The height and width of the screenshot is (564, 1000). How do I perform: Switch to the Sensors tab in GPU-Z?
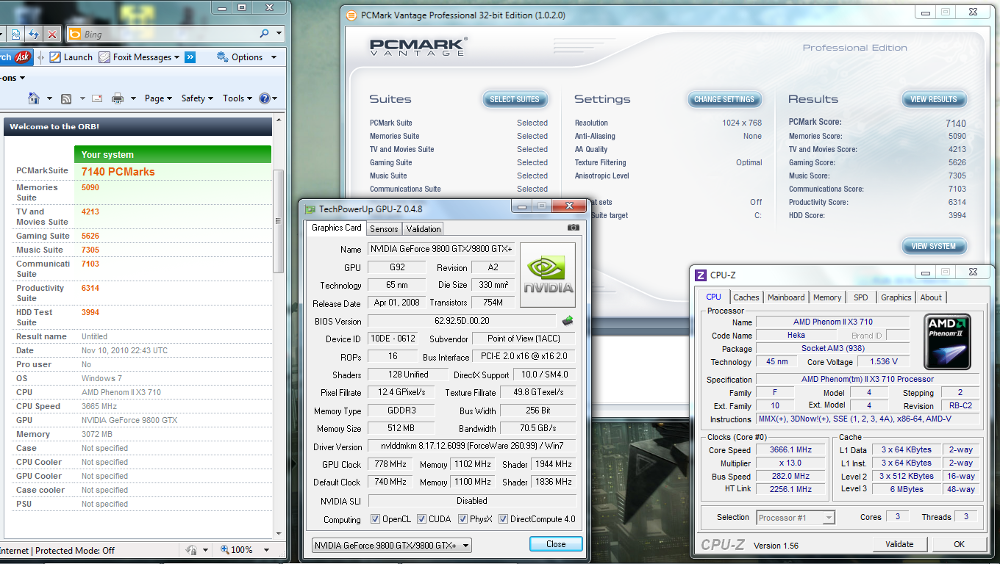[x=384, y=229]
